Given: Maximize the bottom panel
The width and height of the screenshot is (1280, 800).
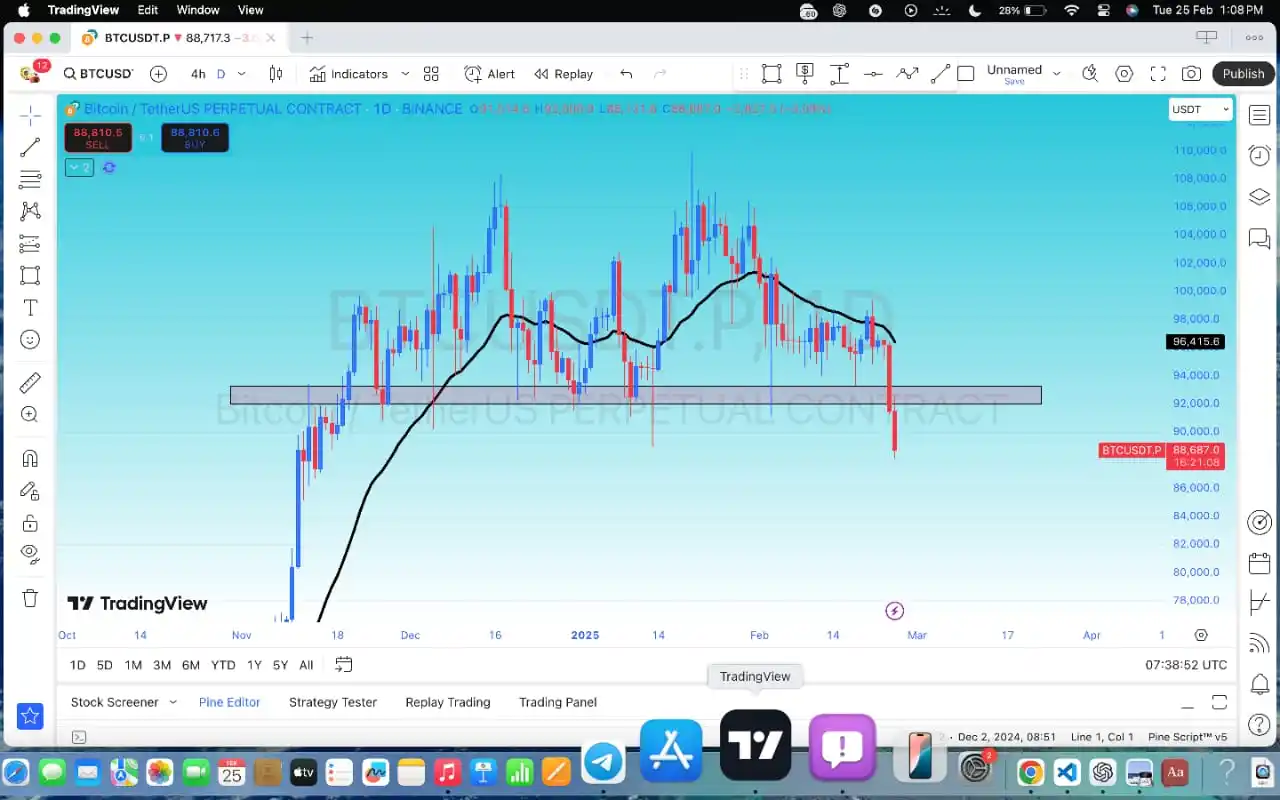Looking at the screenshot, I should click(1219, 702).
